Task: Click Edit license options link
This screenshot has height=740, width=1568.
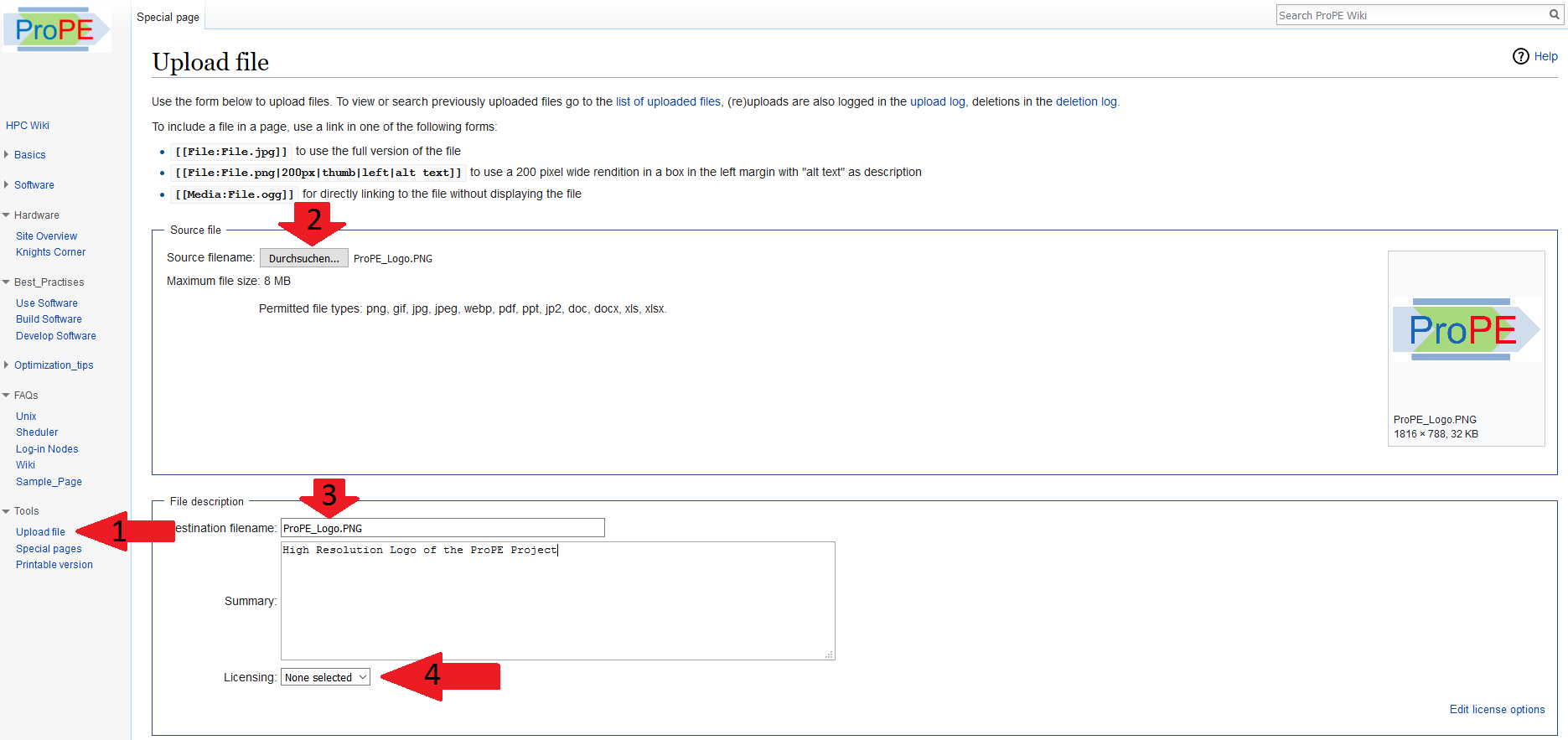Action: pyautogui.click(x=1497, y=709)
